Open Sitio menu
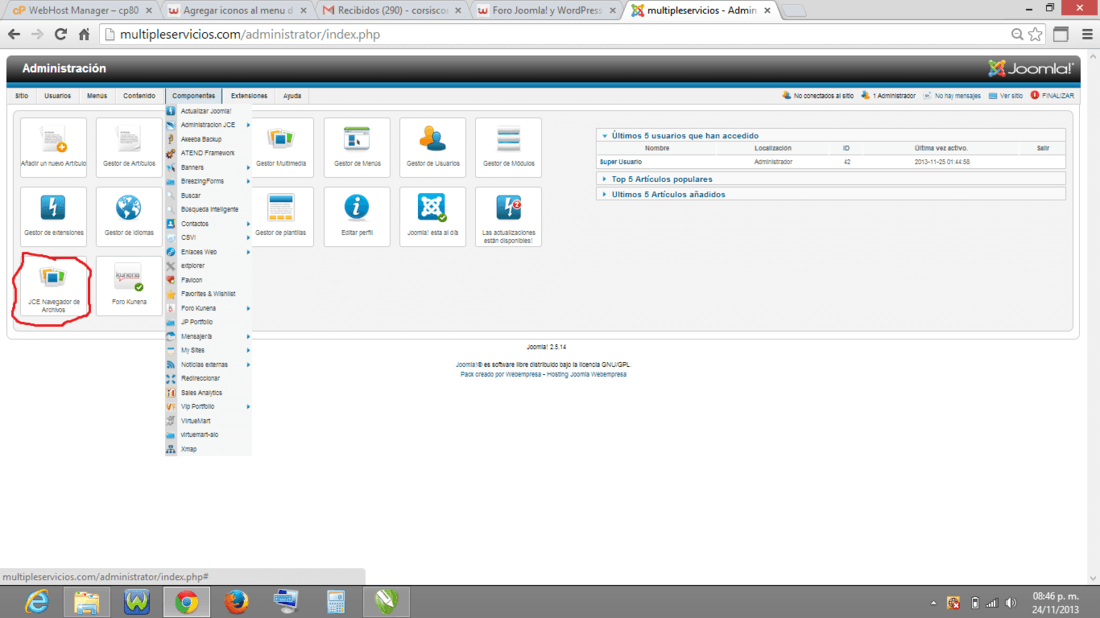This screenshot has width=1100, height=618. (x=22, y=95)
